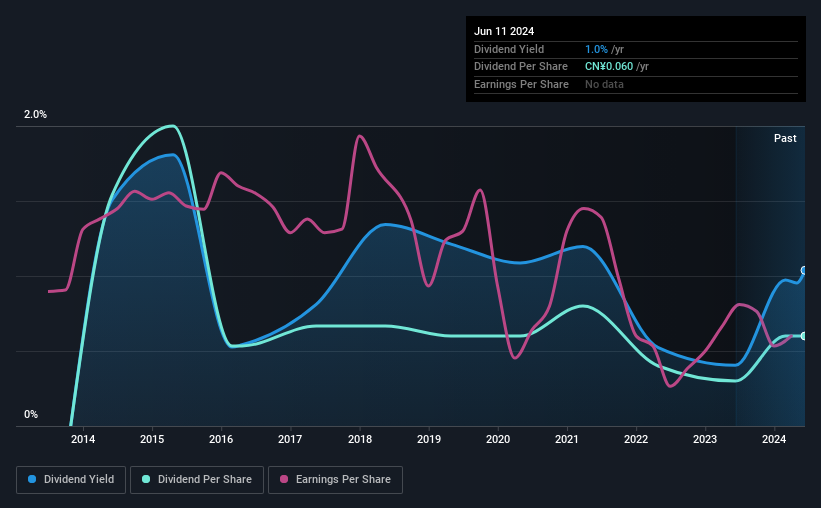Select the Dividend Yield endpoint marker
The width and height of the screenshot is (821, 508).
pos(804,271)
